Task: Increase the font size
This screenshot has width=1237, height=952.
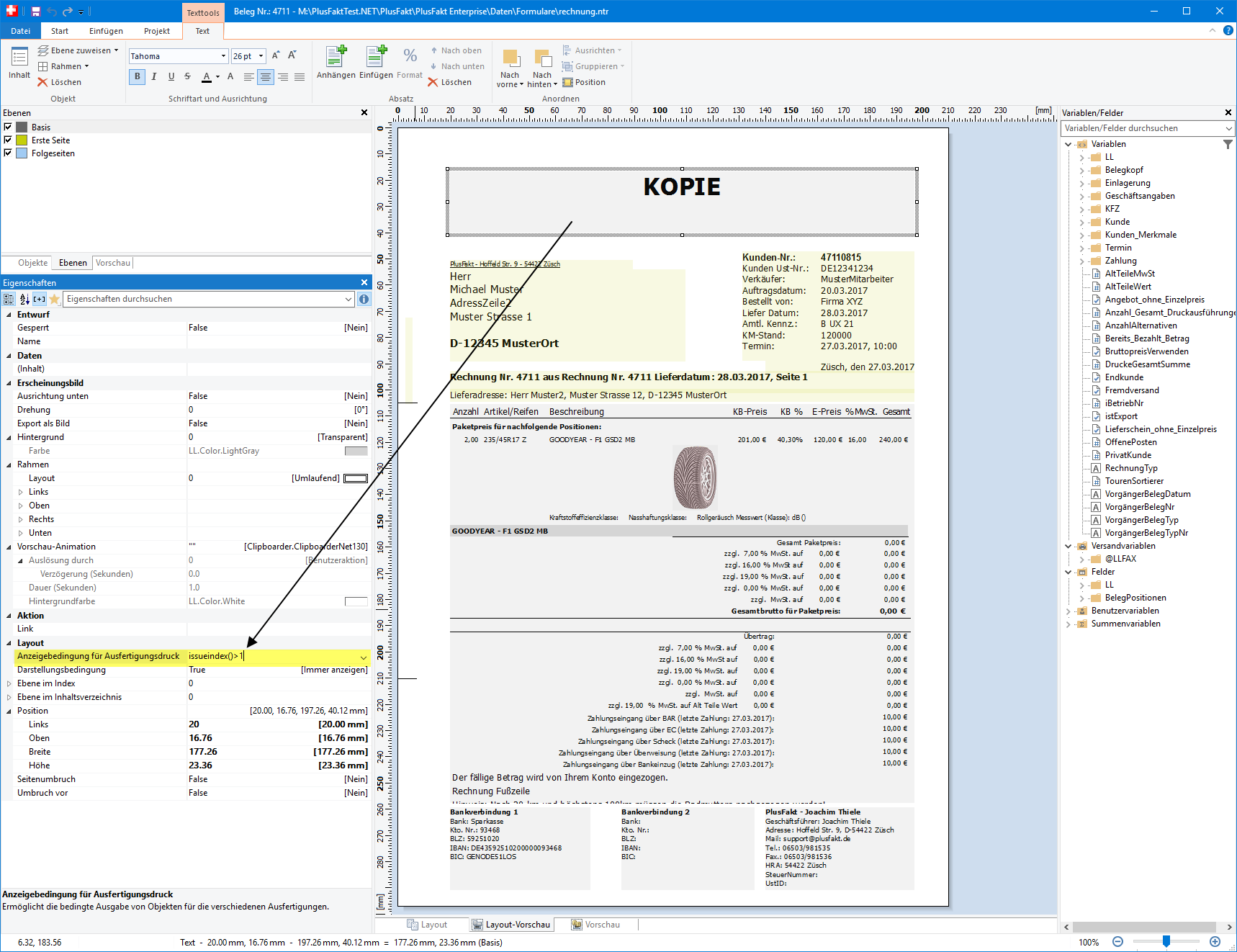Action: point(276,55)
